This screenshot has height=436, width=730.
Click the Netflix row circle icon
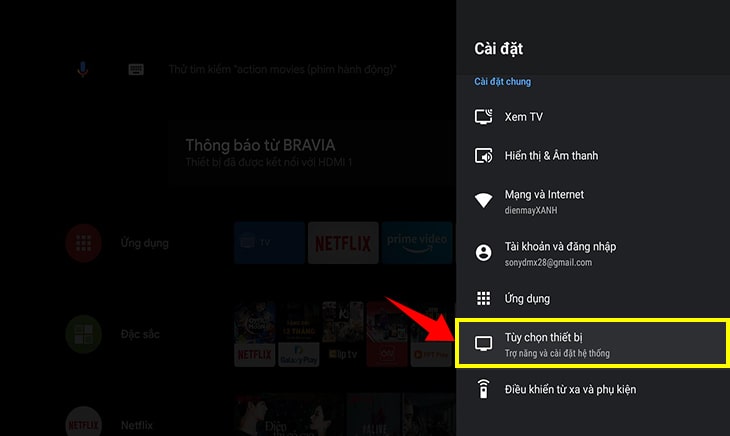coord(84,421)
